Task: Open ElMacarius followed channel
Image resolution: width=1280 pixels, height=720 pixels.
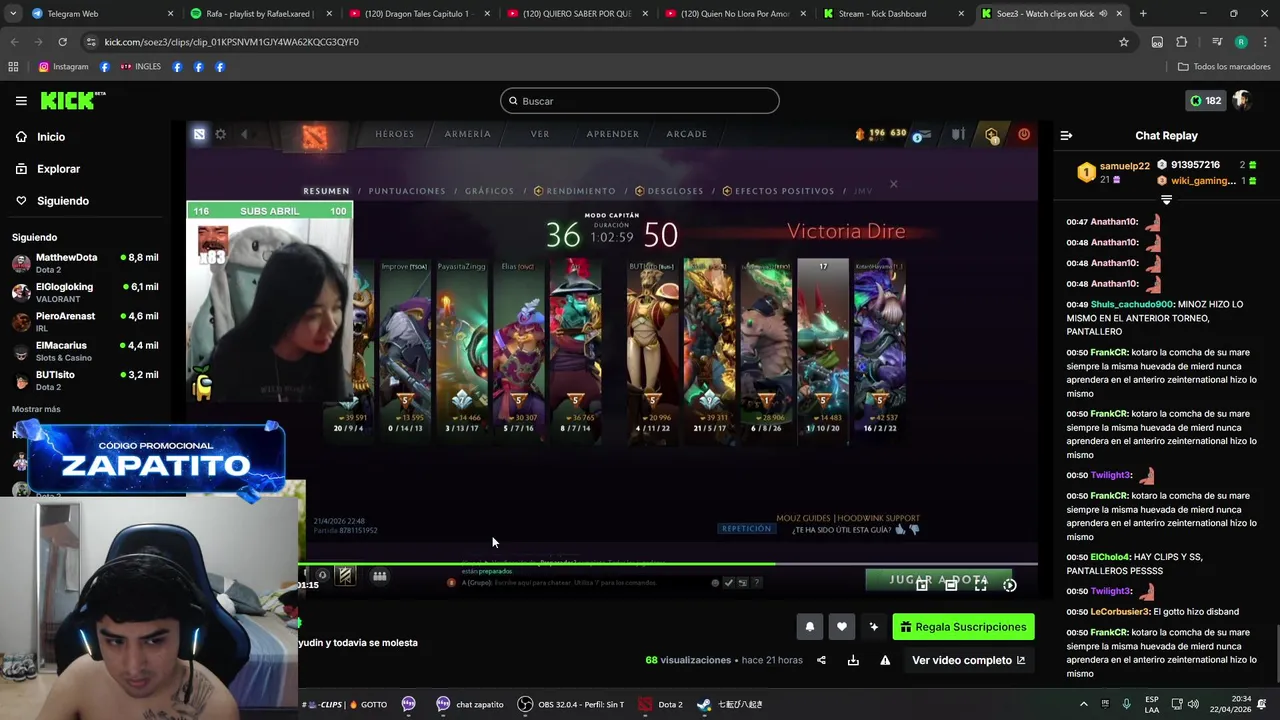Action: (x=85, y=351)
